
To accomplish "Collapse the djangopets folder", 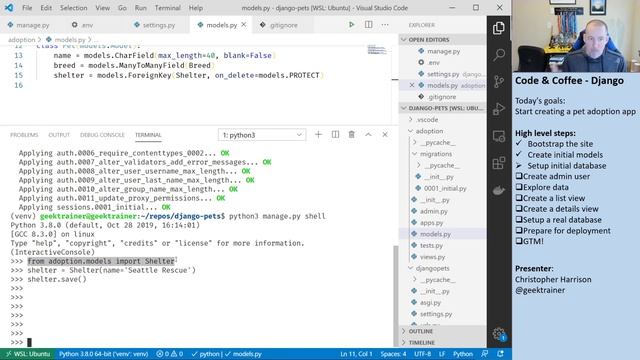I will 432,268.
